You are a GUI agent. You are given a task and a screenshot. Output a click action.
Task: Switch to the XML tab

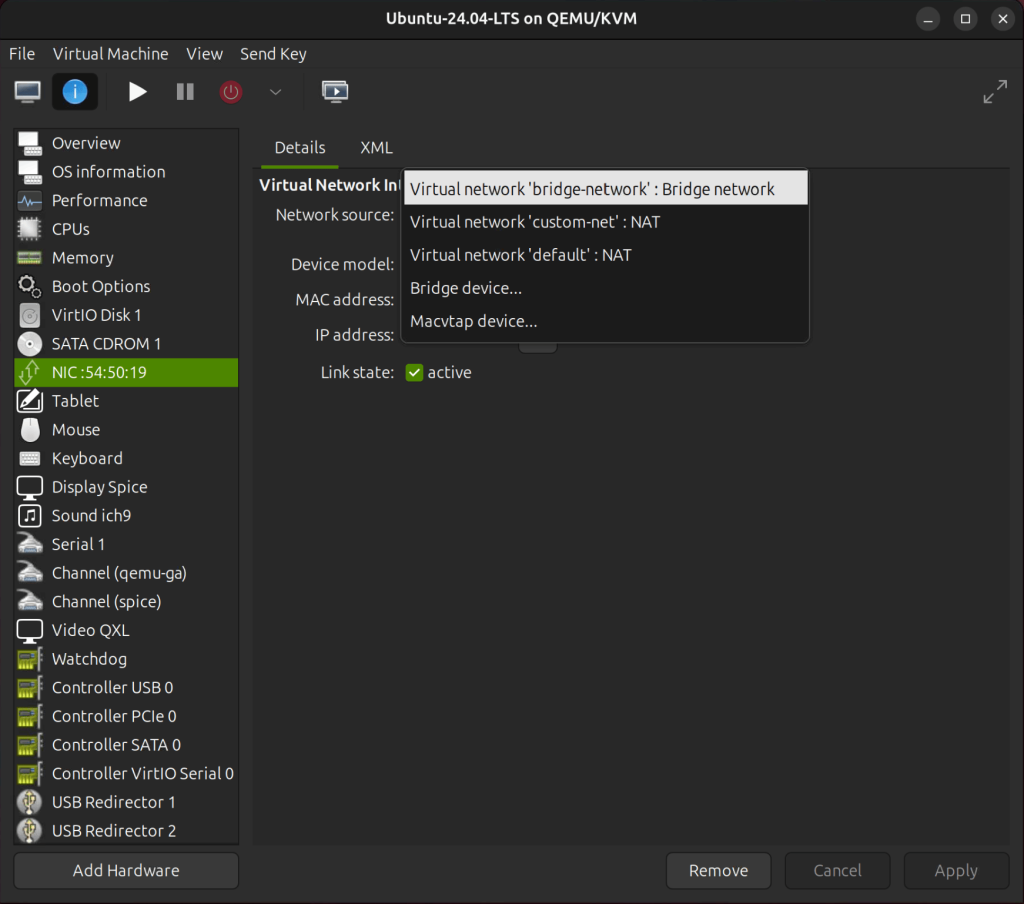tap(376, 147)
